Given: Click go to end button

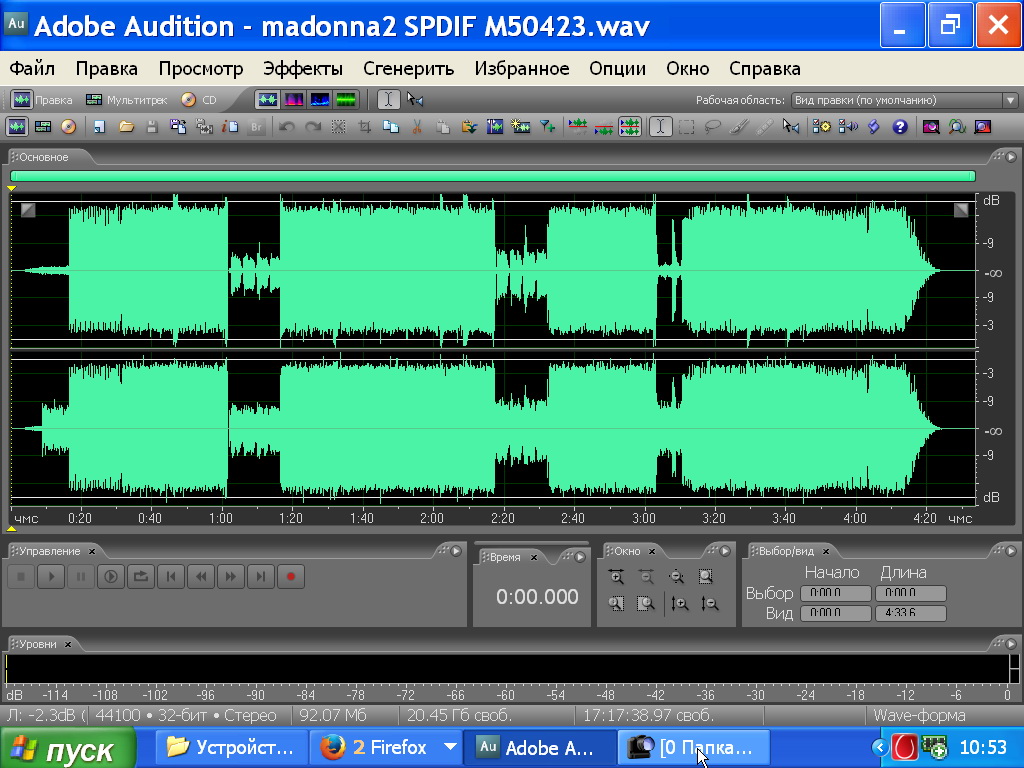Looking at the screenshot, I should click(x=261, y=577).
